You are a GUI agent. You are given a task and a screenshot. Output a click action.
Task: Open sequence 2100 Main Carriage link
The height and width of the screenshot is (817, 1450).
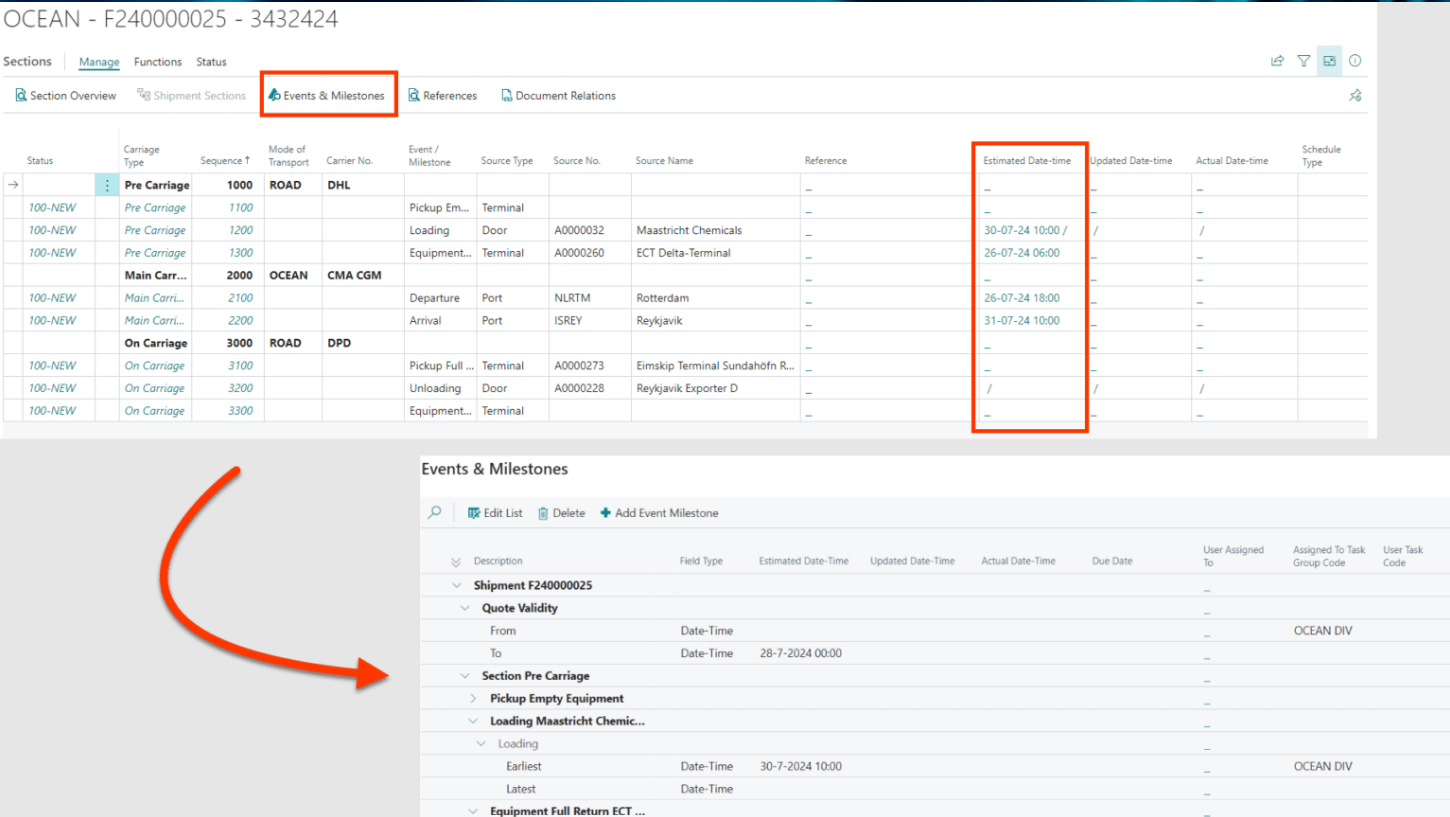coord(239,298)
